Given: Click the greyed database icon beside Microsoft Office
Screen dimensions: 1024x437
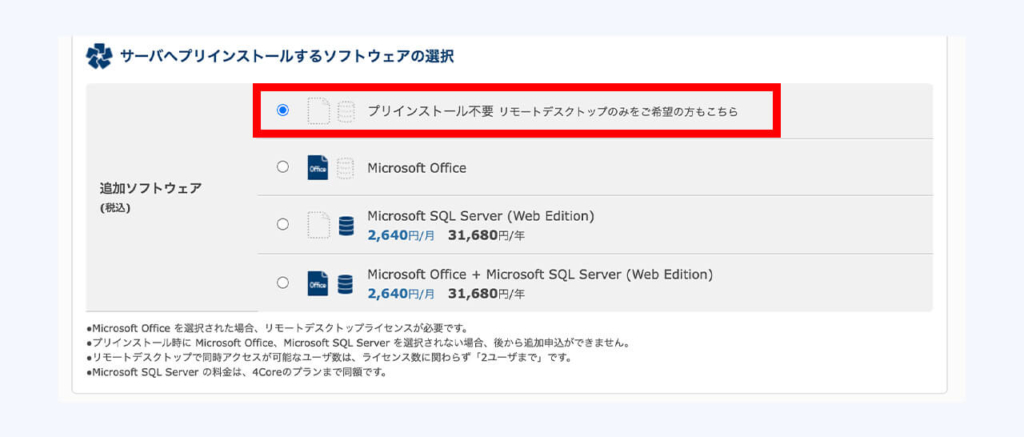Looking at the screenshot, I should tap(345, 168).
